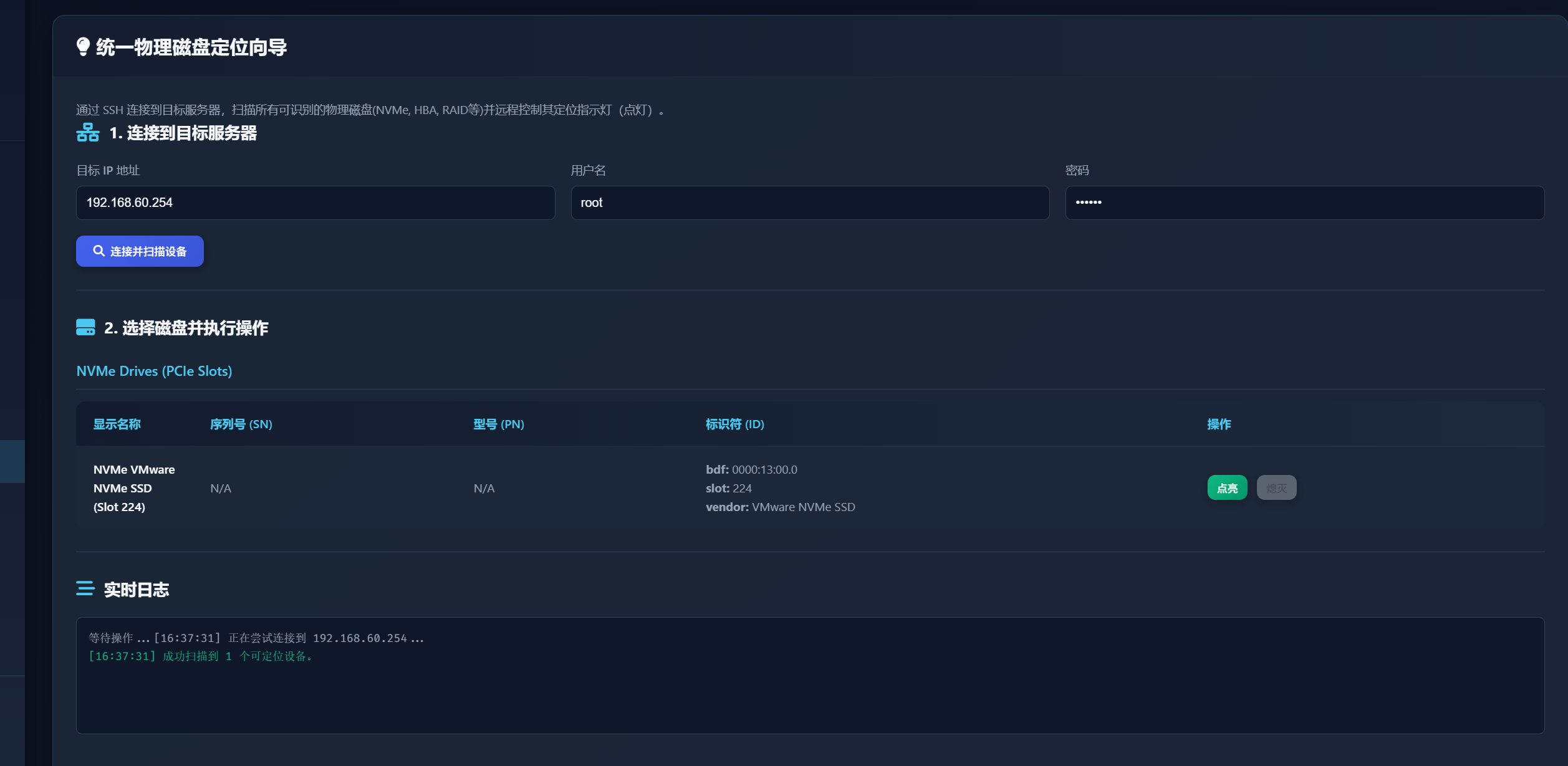Focus the 密码 password field
The height and width of the screenshot is (766, 1568).
[1304, 203]
